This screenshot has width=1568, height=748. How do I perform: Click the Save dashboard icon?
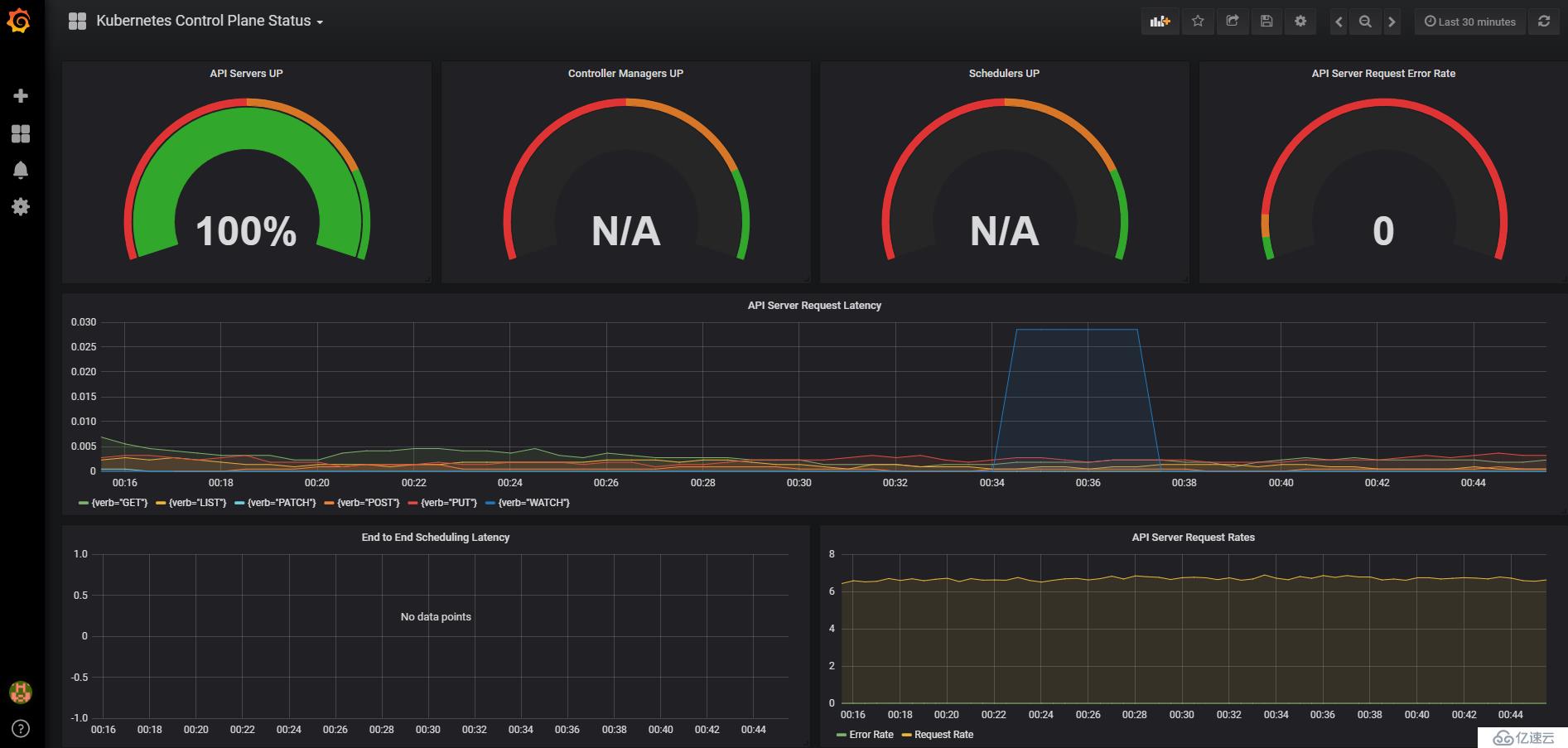1266,22
